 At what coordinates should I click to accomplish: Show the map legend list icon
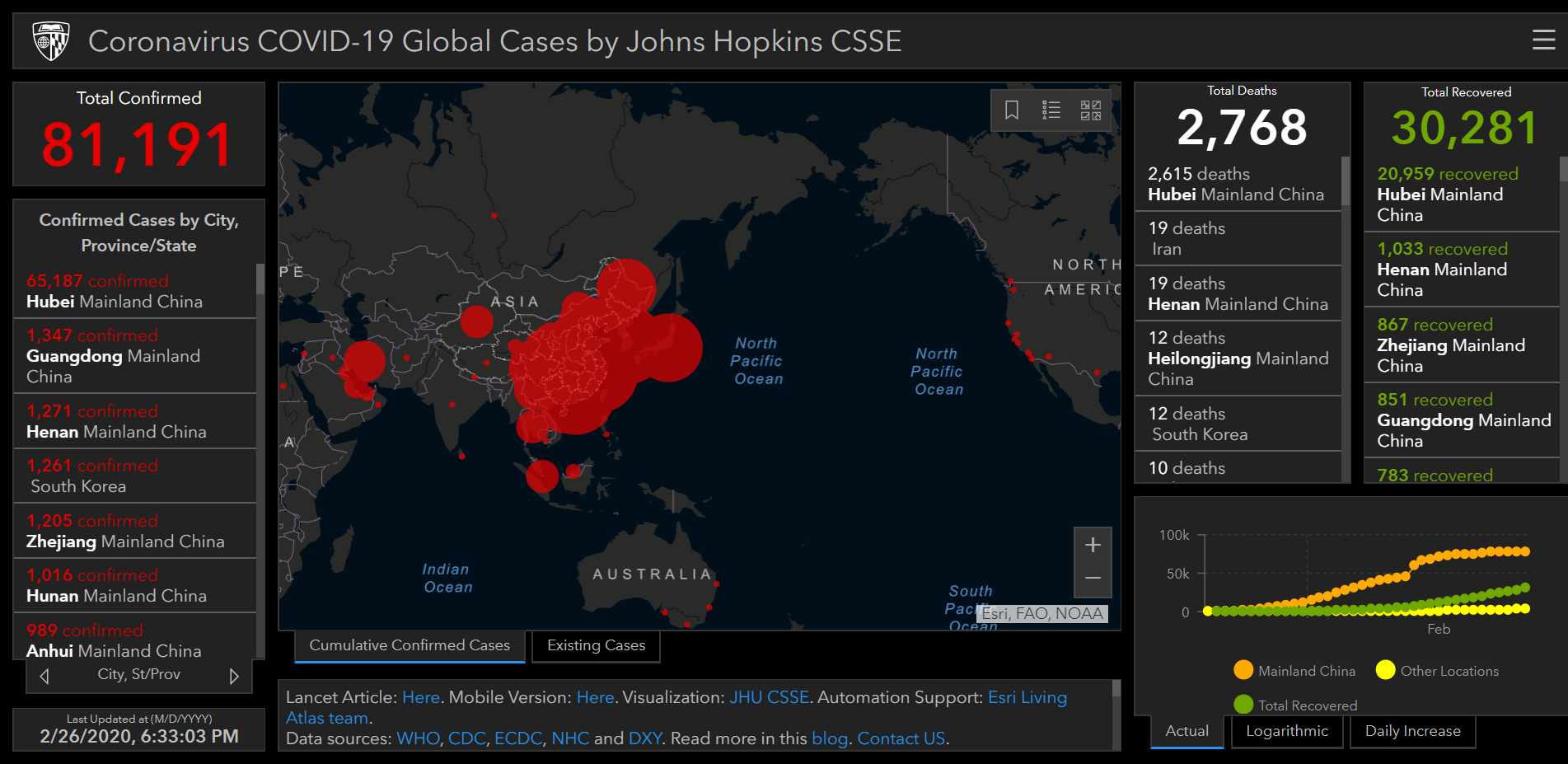(1051, 110)
